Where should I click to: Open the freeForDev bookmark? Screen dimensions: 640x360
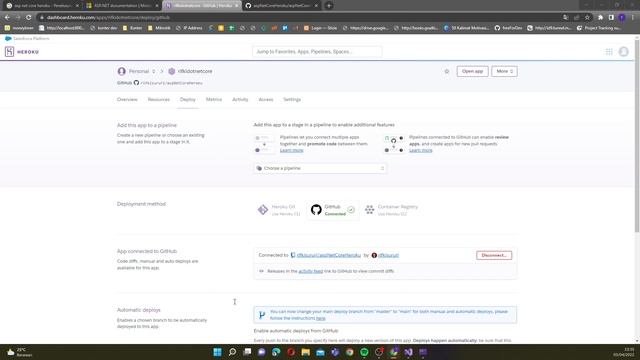tap(508, 28)
